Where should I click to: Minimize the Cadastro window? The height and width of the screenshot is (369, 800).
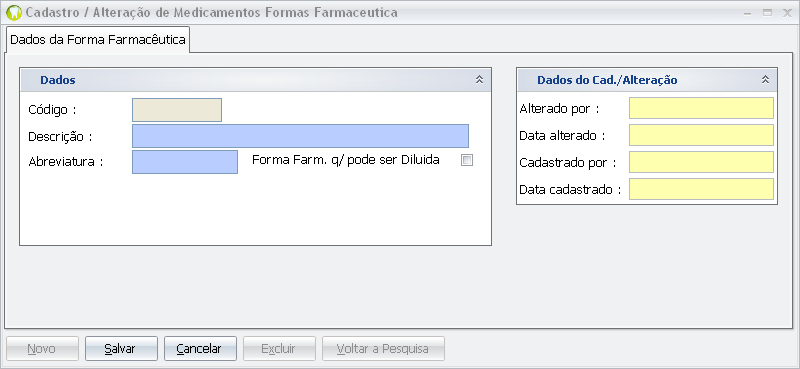click(x=747, y=13)
